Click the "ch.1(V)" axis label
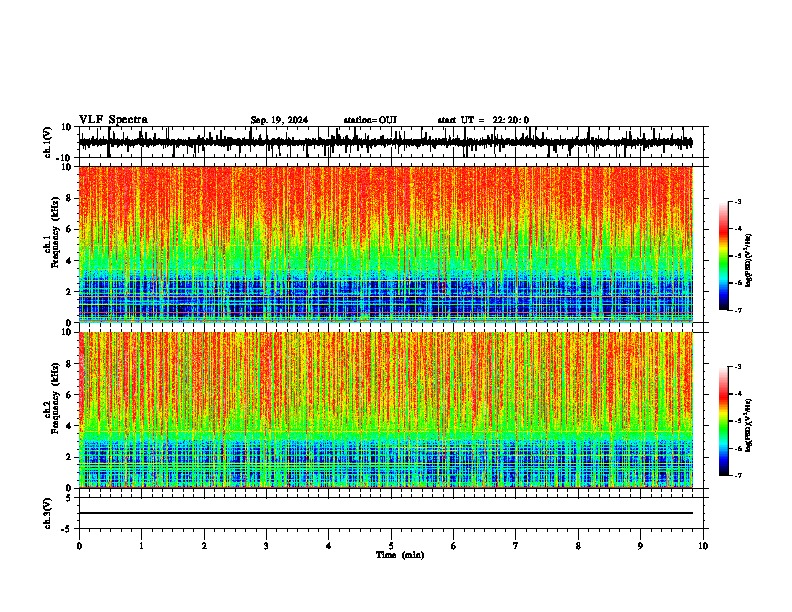 48,142
